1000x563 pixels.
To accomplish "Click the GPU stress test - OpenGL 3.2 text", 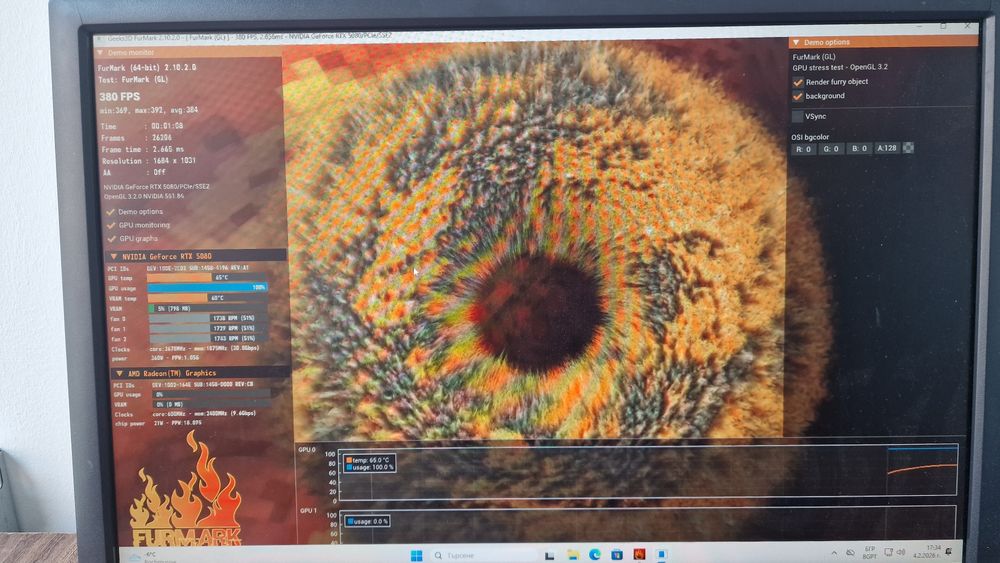I will tap(840, 67).
